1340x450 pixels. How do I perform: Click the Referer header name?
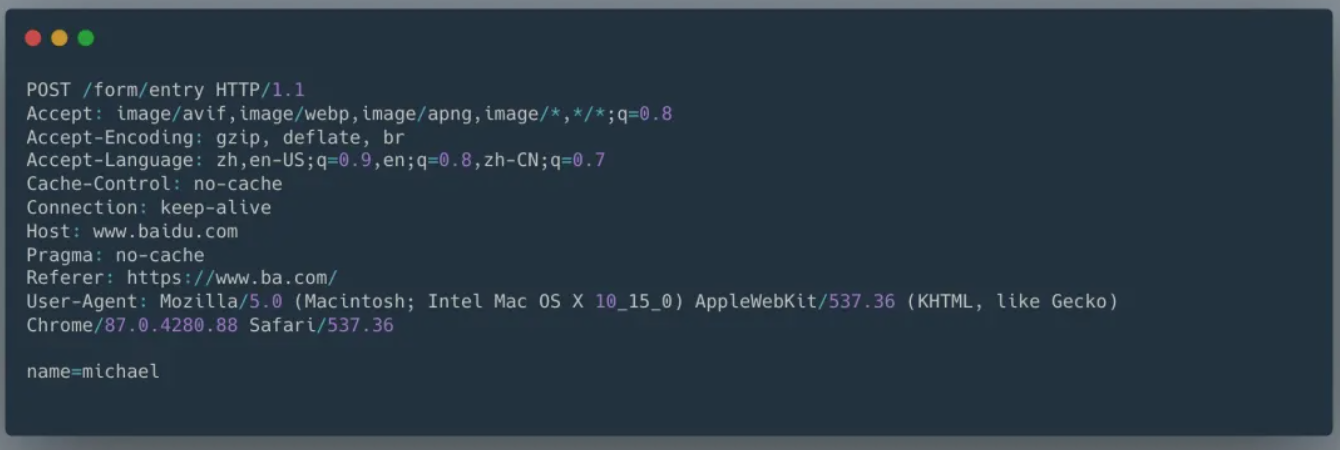pos(65,278)
